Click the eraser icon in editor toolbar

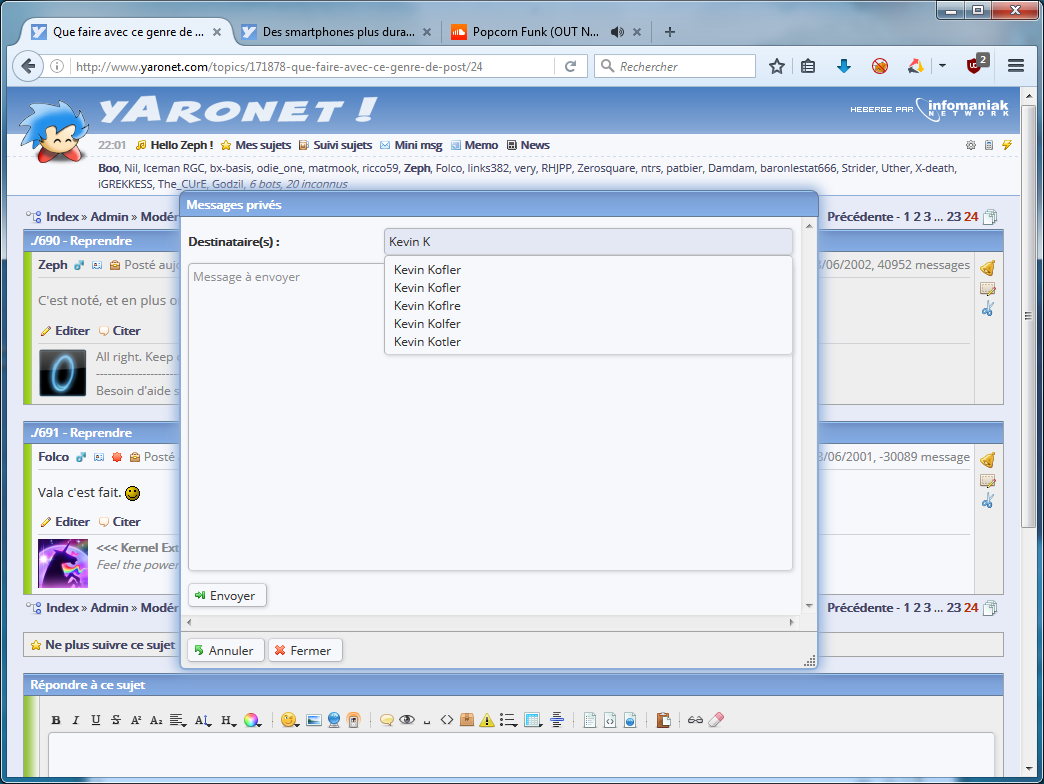point(715,720)
